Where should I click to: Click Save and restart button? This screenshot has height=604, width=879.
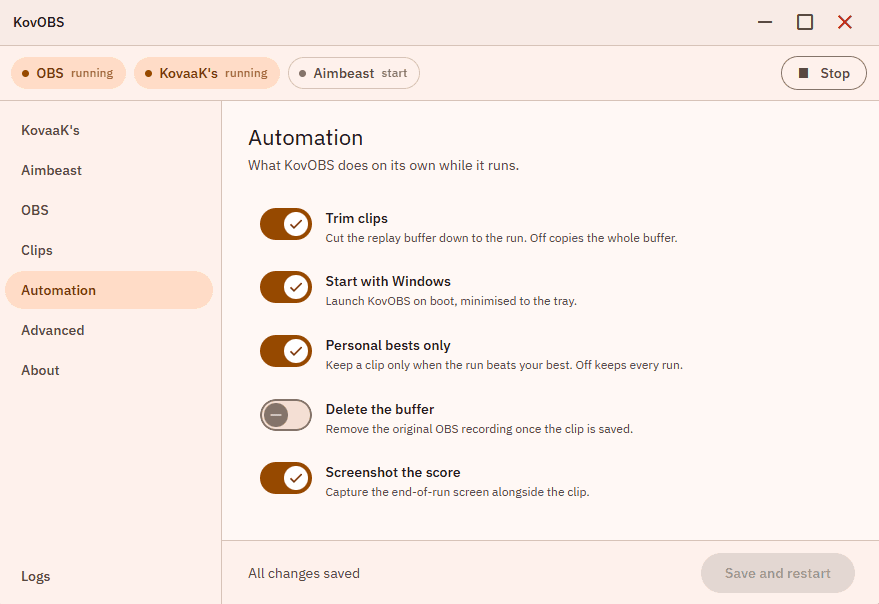point(778,573)
